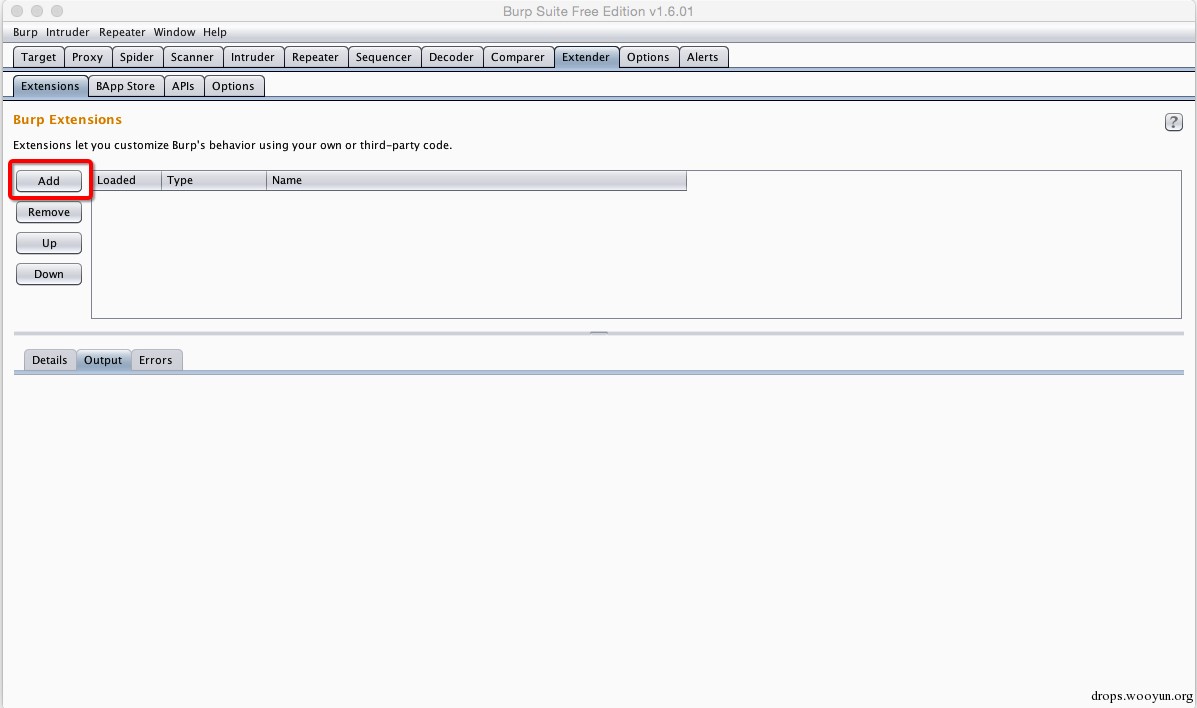
Task: Open the Window menu
Action: tap(174, 32)
